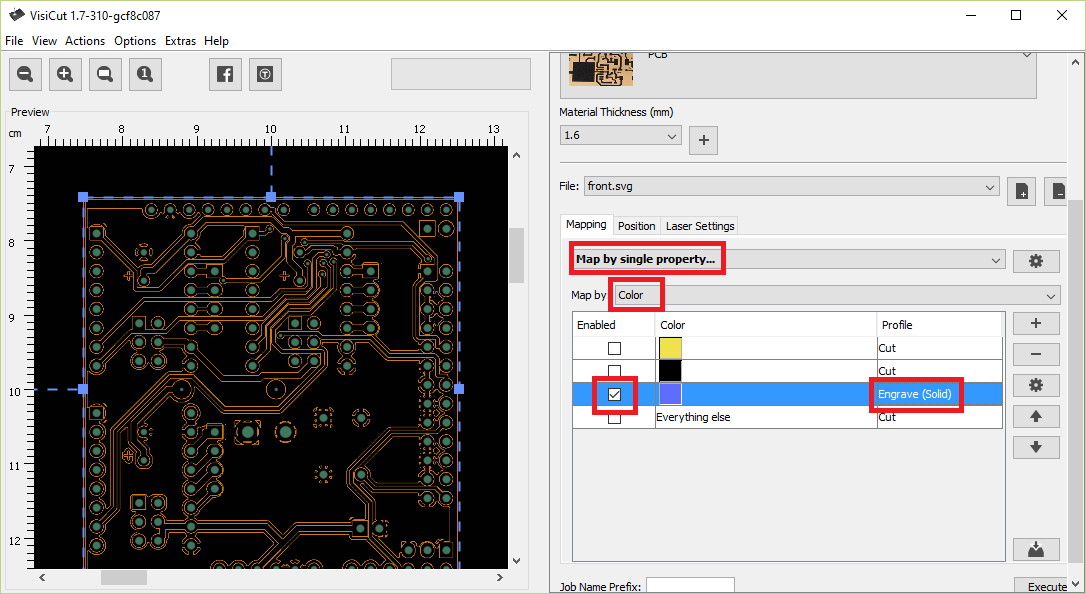This screenshot has height=594, width=1086.
Task: Select the blue color swatch
Action: pos(670,394)
